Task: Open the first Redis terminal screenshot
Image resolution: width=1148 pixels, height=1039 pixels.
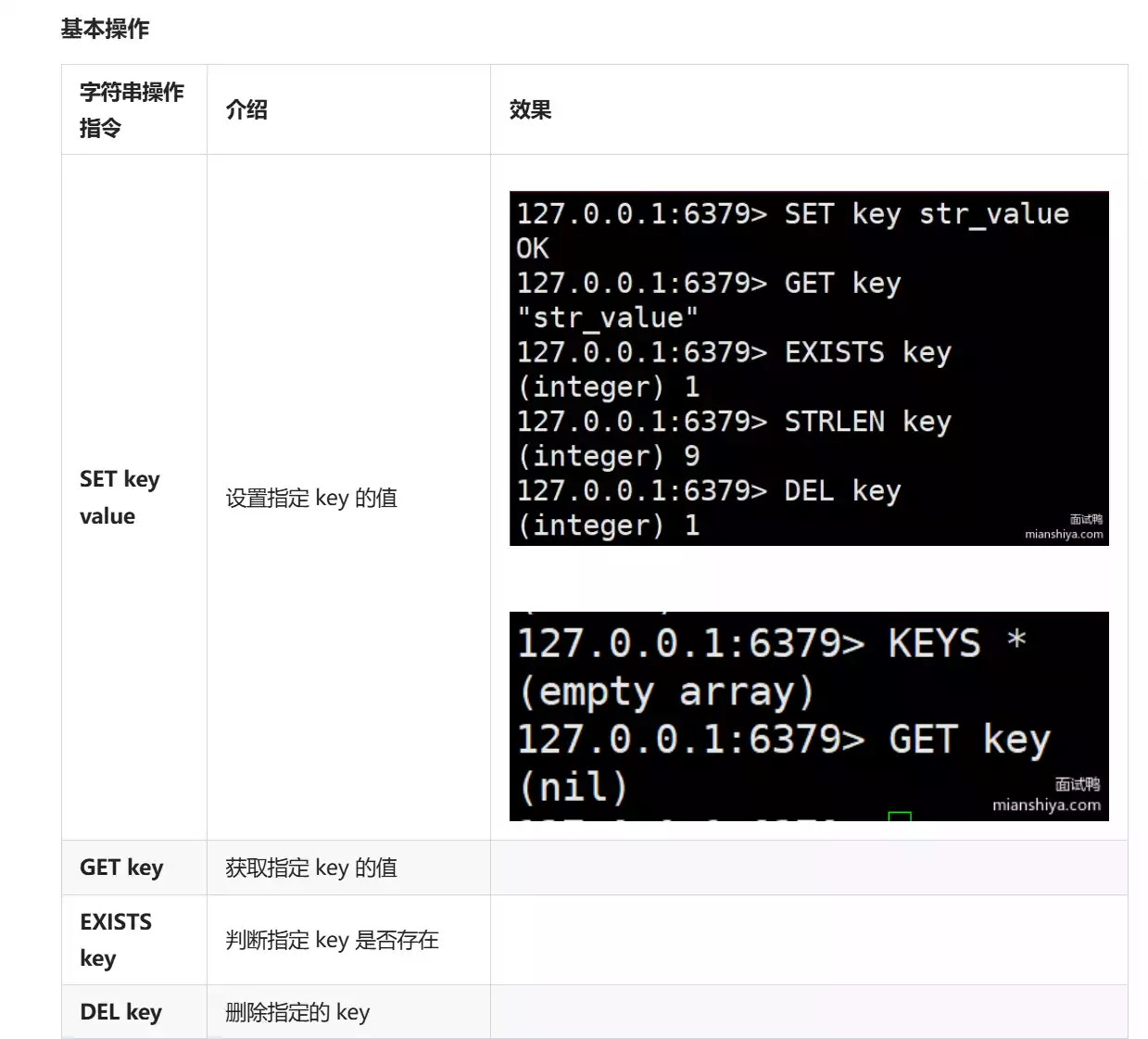Action: coord(808,368)
